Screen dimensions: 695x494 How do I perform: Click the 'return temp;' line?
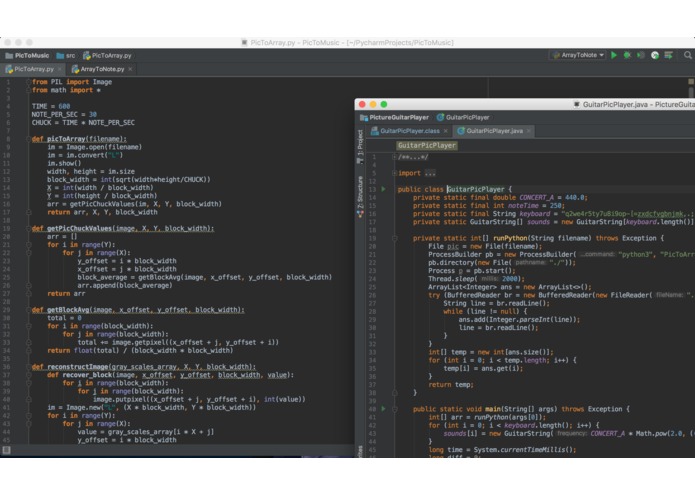tap(451, 385)
